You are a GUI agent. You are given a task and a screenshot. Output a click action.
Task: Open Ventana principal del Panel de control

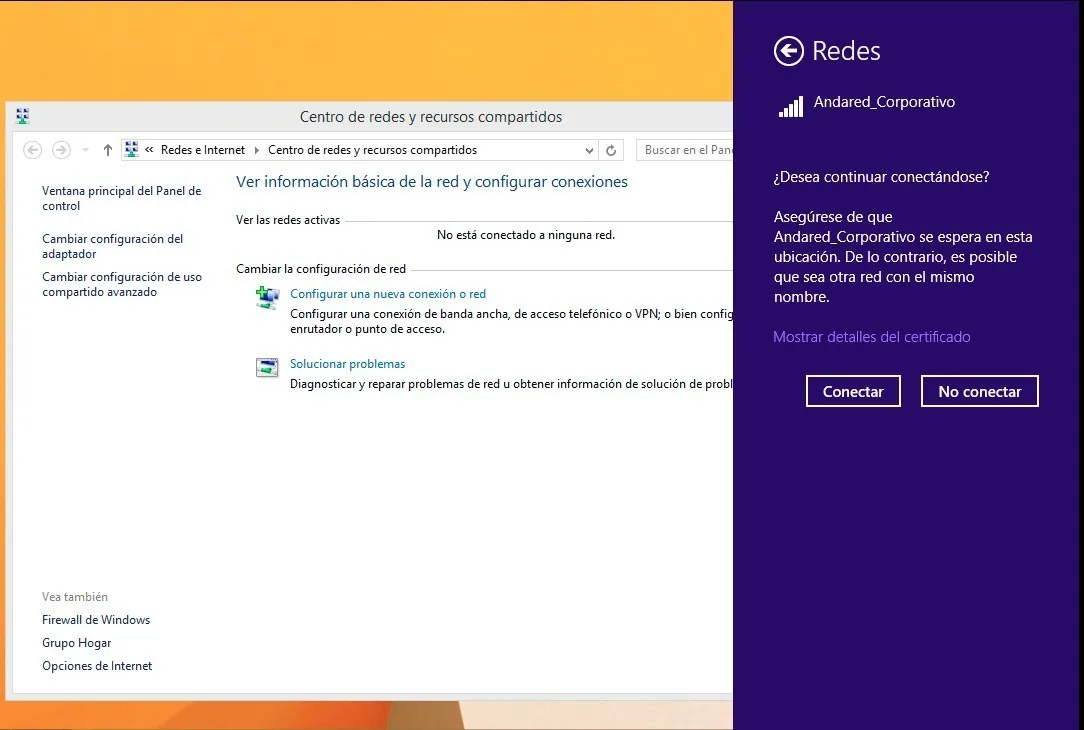[122, 198]
